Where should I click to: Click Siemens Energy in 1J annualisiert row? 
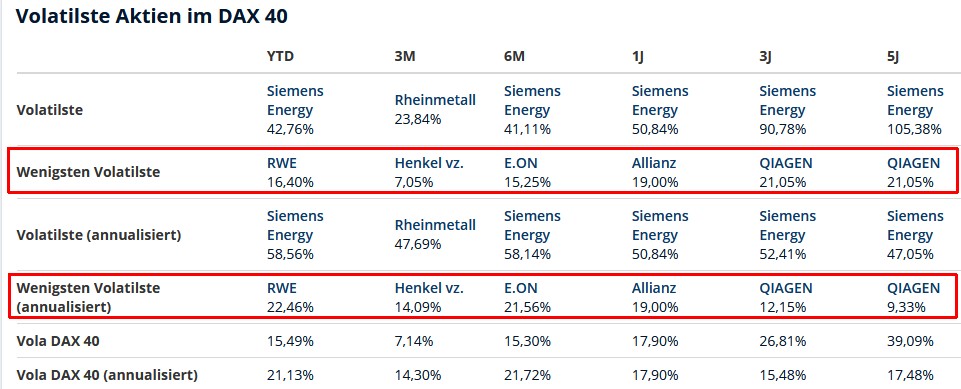[660, 225]
